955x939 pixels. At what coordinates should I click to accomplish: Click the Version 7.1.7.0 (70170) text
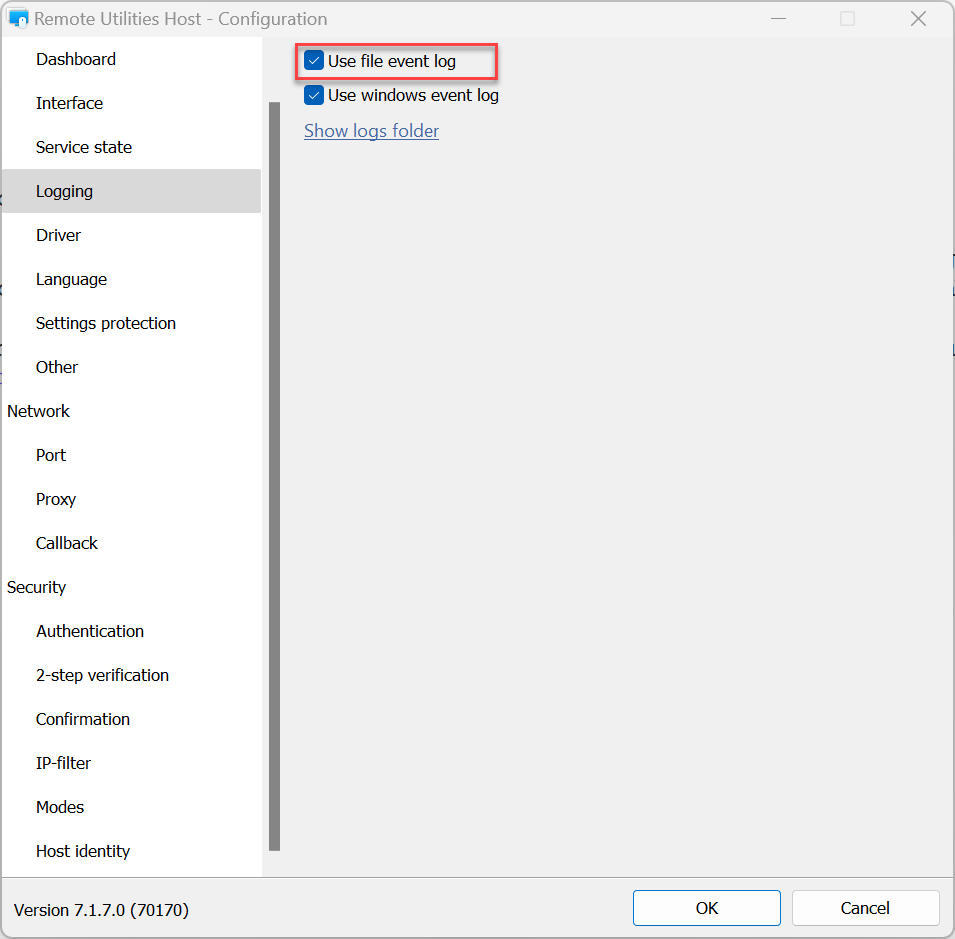point(101,910)
